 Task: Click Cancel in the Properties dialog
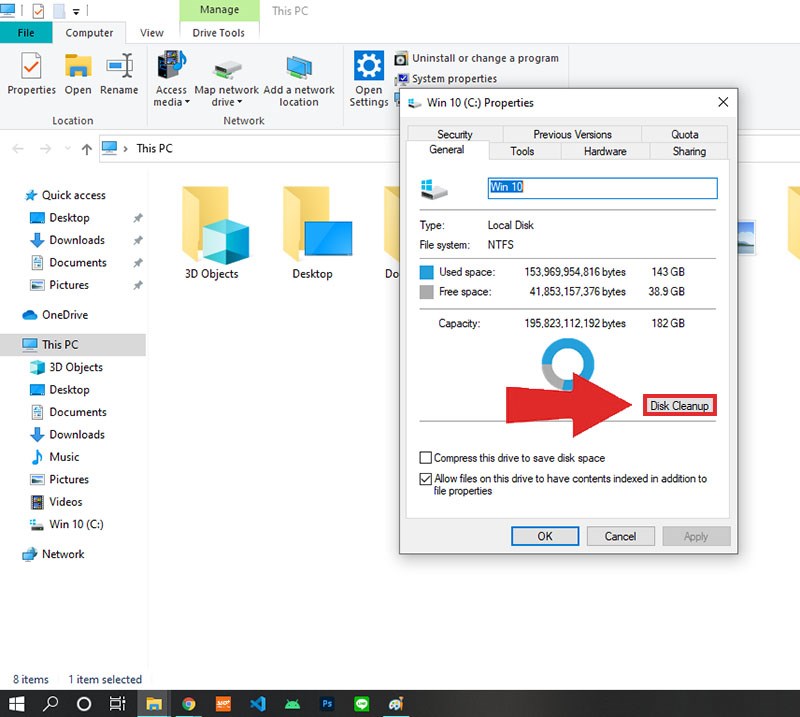click(x=620, y=536)
